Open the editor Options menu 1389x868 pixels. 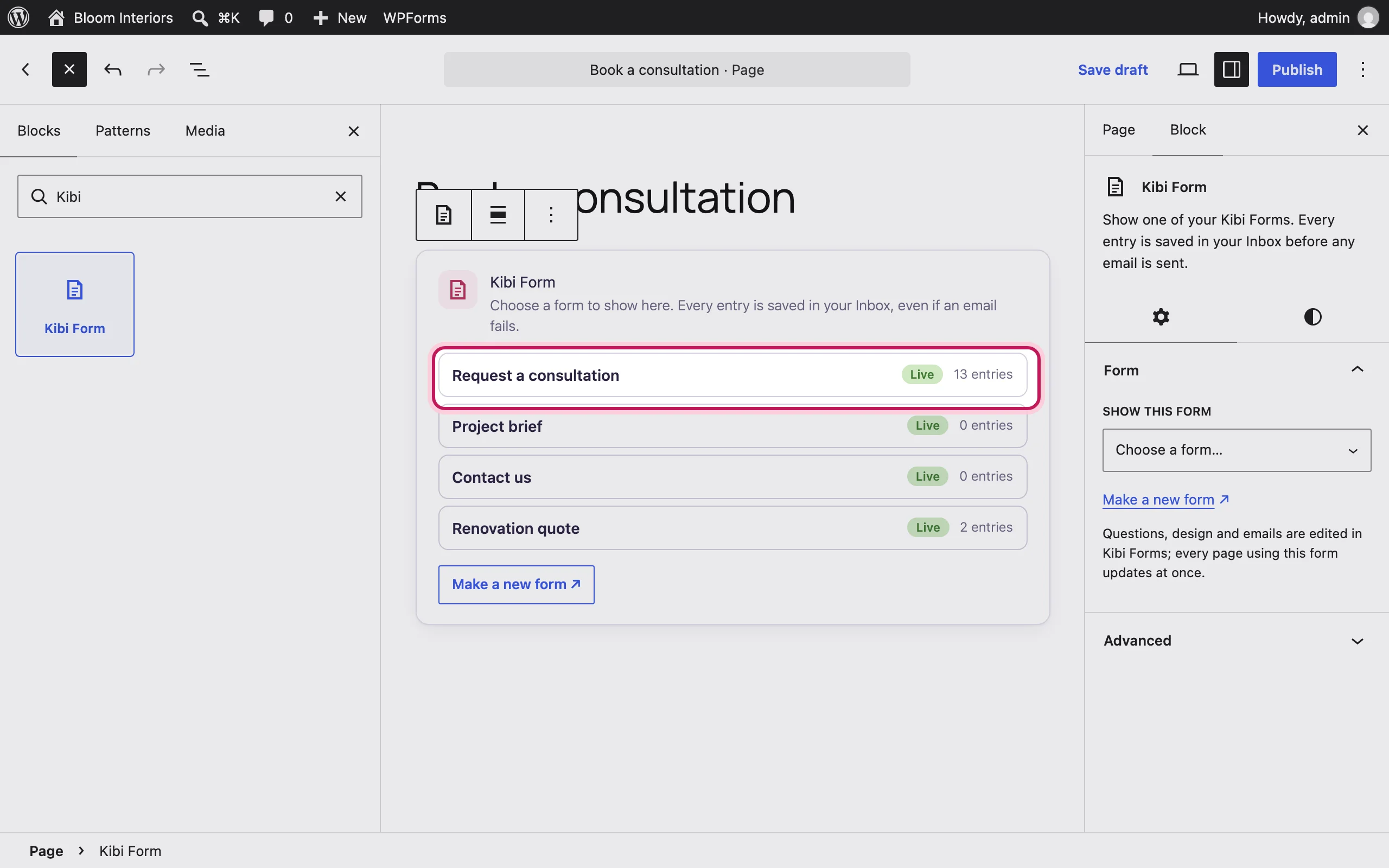coord(1362,69)
